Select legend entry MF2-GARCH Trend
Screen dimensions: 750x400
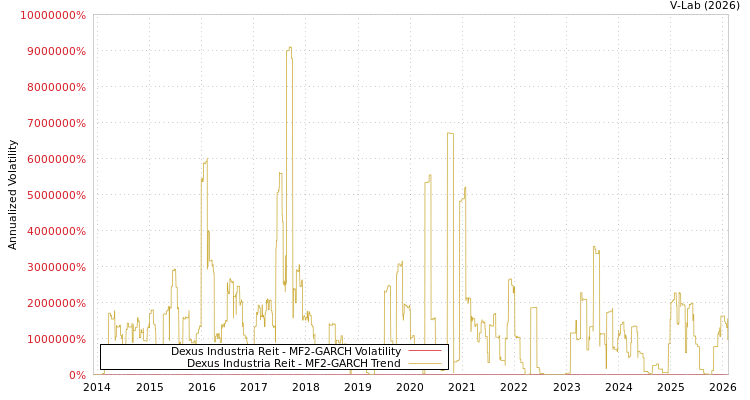click(x=294, y=363)
